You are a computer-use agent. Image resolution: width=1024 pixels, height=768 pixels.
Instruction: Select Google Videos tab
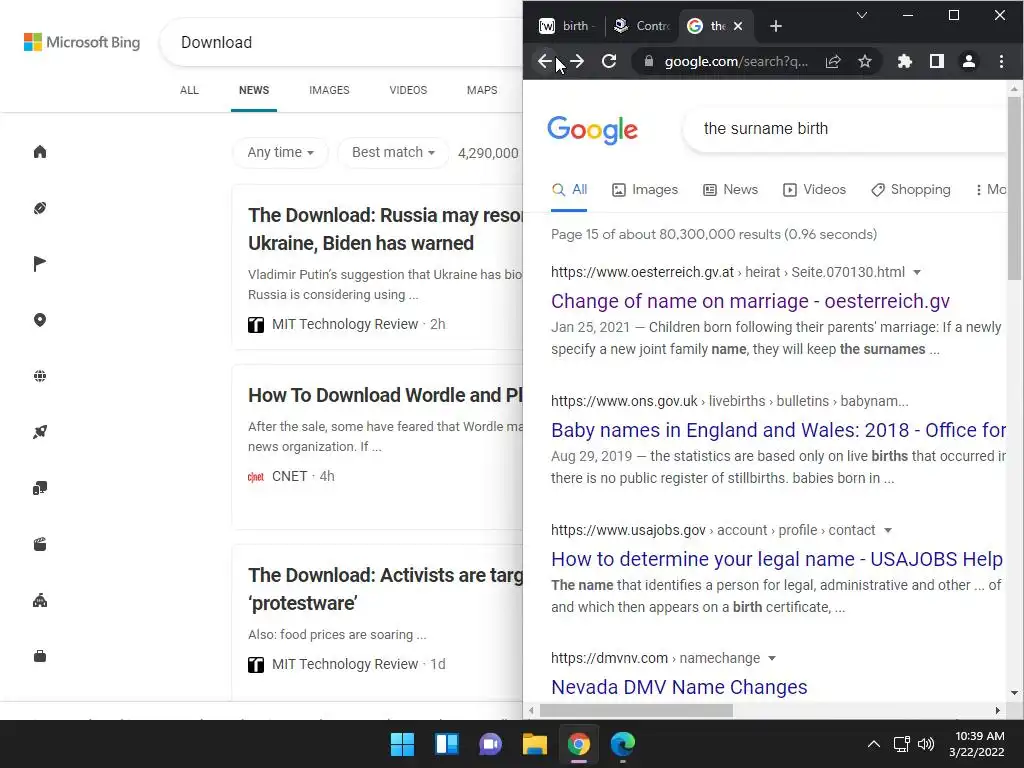[814, 189]
